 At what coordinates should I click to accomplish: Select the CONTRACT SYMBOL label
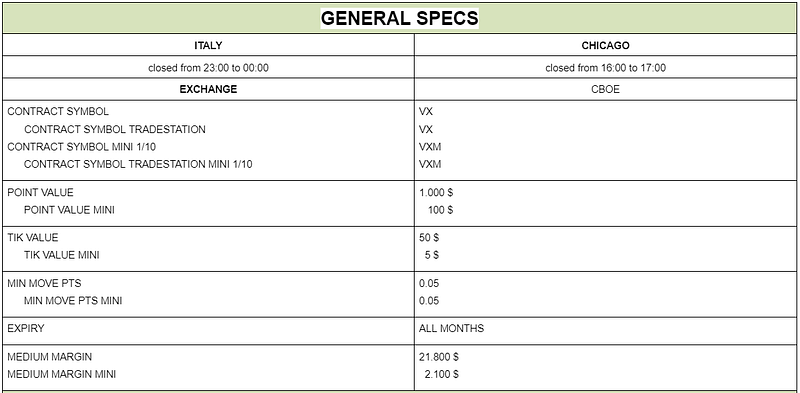tap(58, 112)
